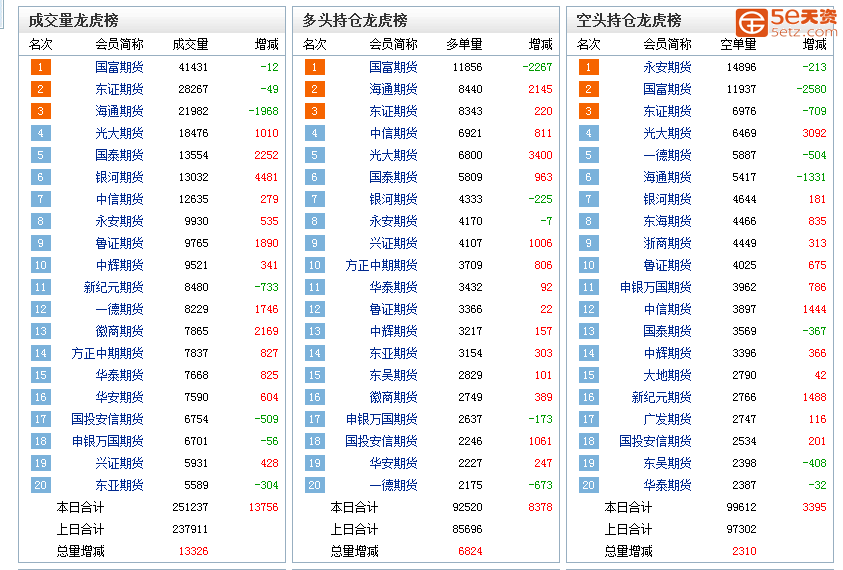Open 永安期货 in the 空头持仓龙虎榜 table
843x570 pixels.
667,67
